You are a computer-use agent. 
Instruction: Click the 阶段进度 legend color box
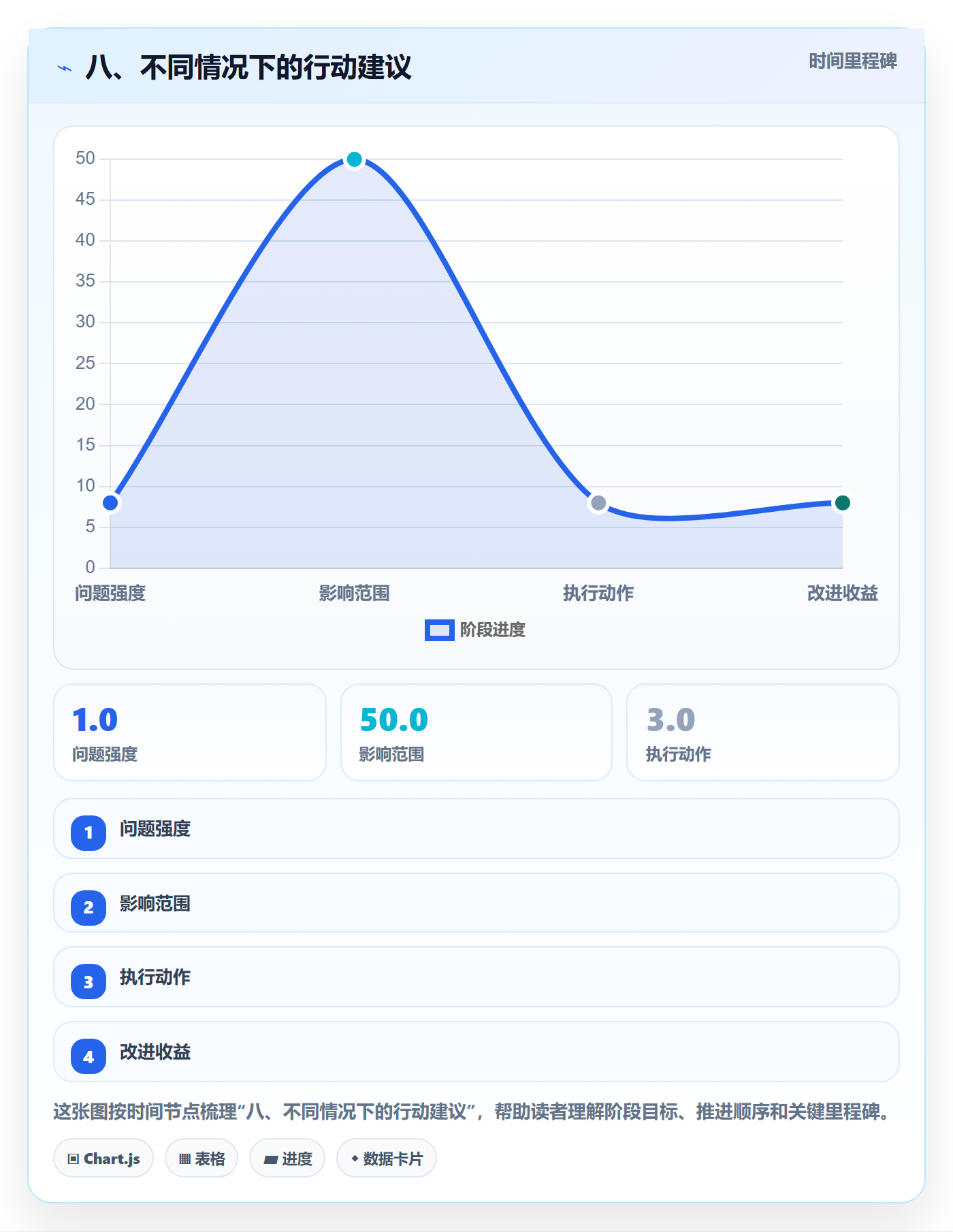point(439,630)
